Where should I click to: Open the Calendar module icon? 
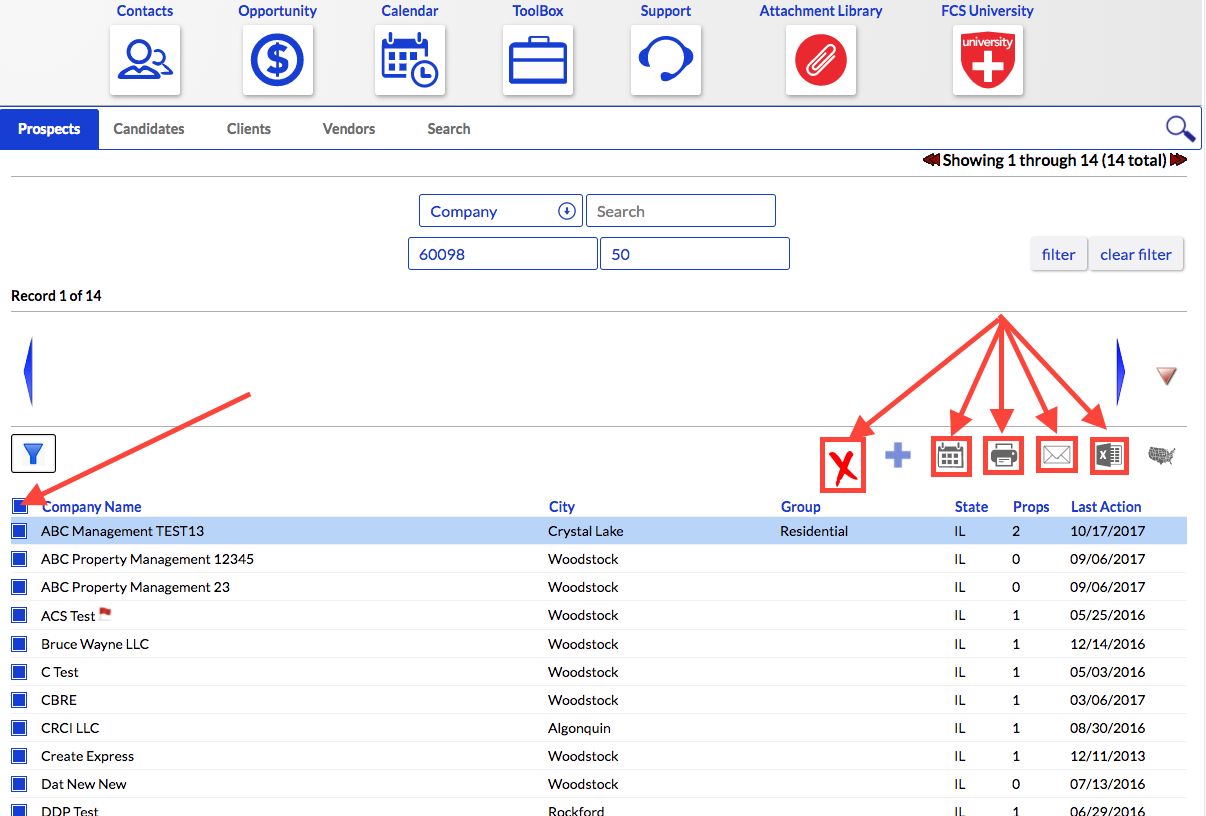point(410,60)
